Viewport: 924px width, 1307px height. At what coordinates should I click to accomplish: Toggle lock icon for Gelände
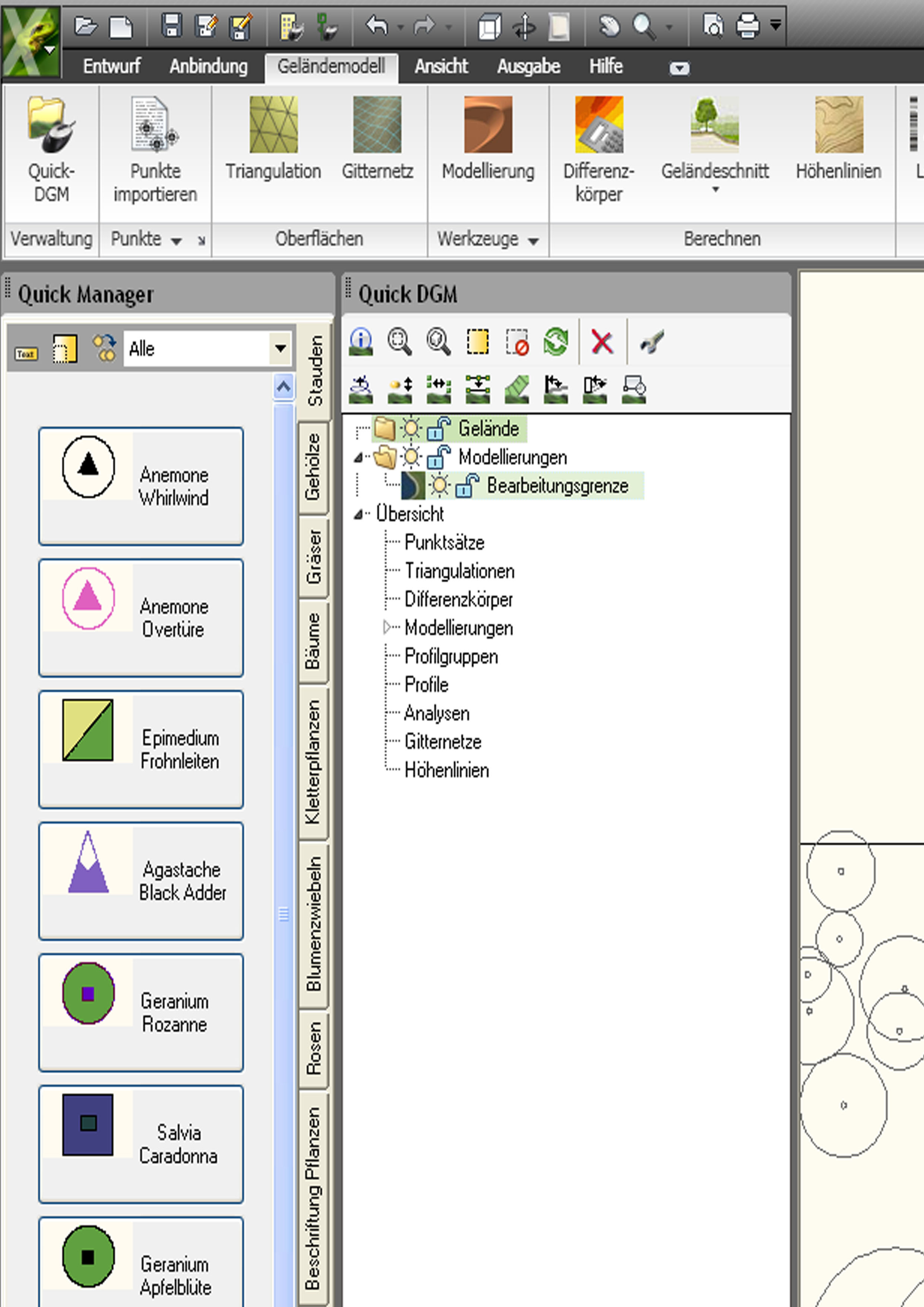pos(439,428)
